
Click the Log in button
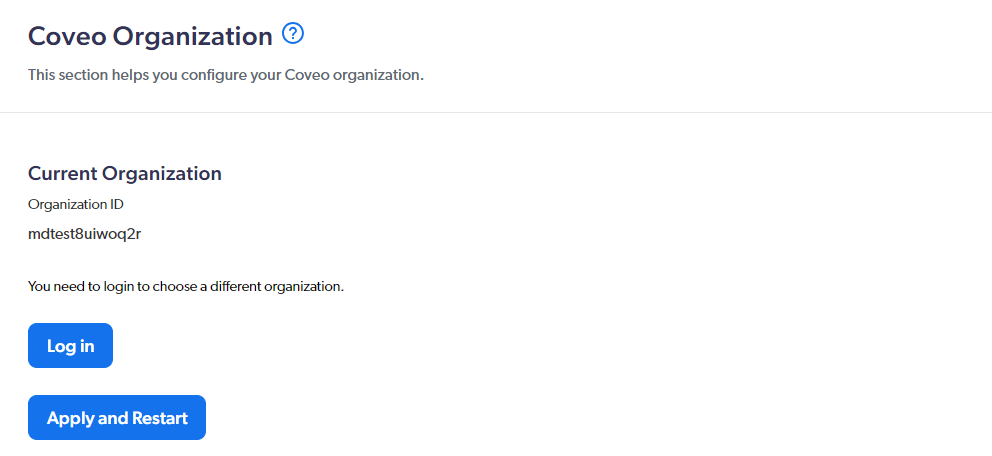[70, 345]
